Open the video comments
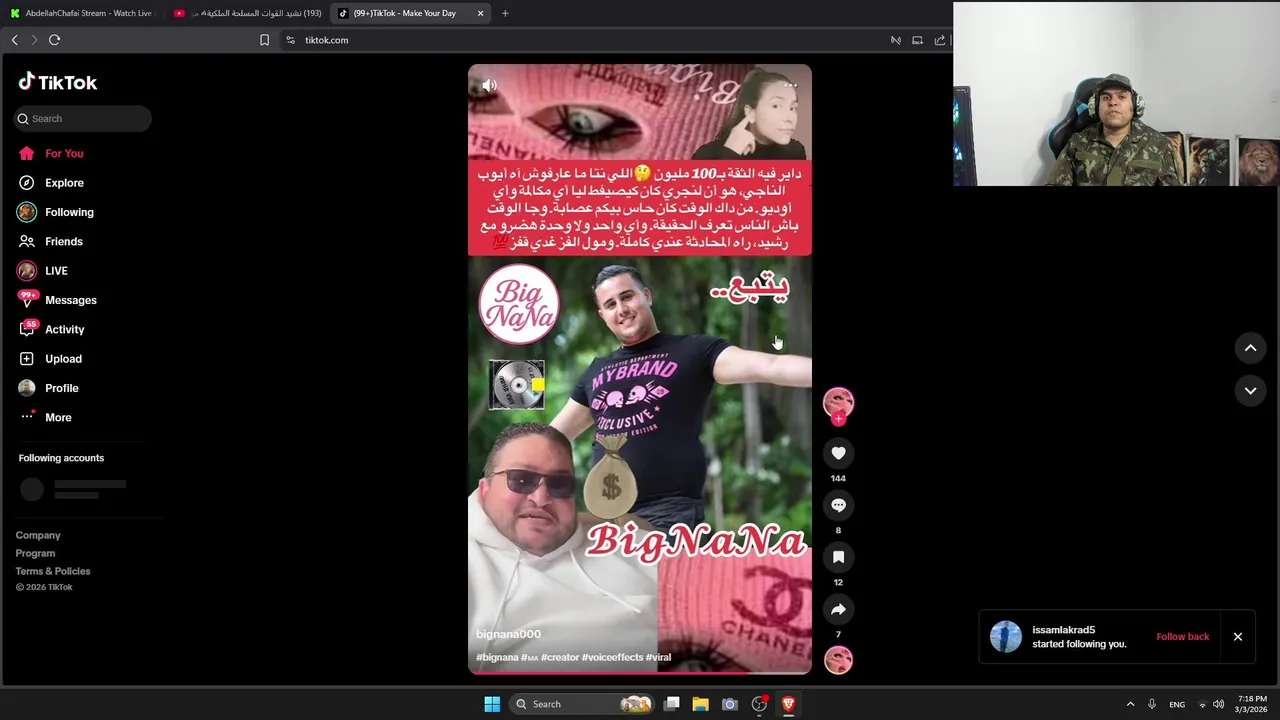The height and width of the screenshot is (720, 1280). click(838, 505)
